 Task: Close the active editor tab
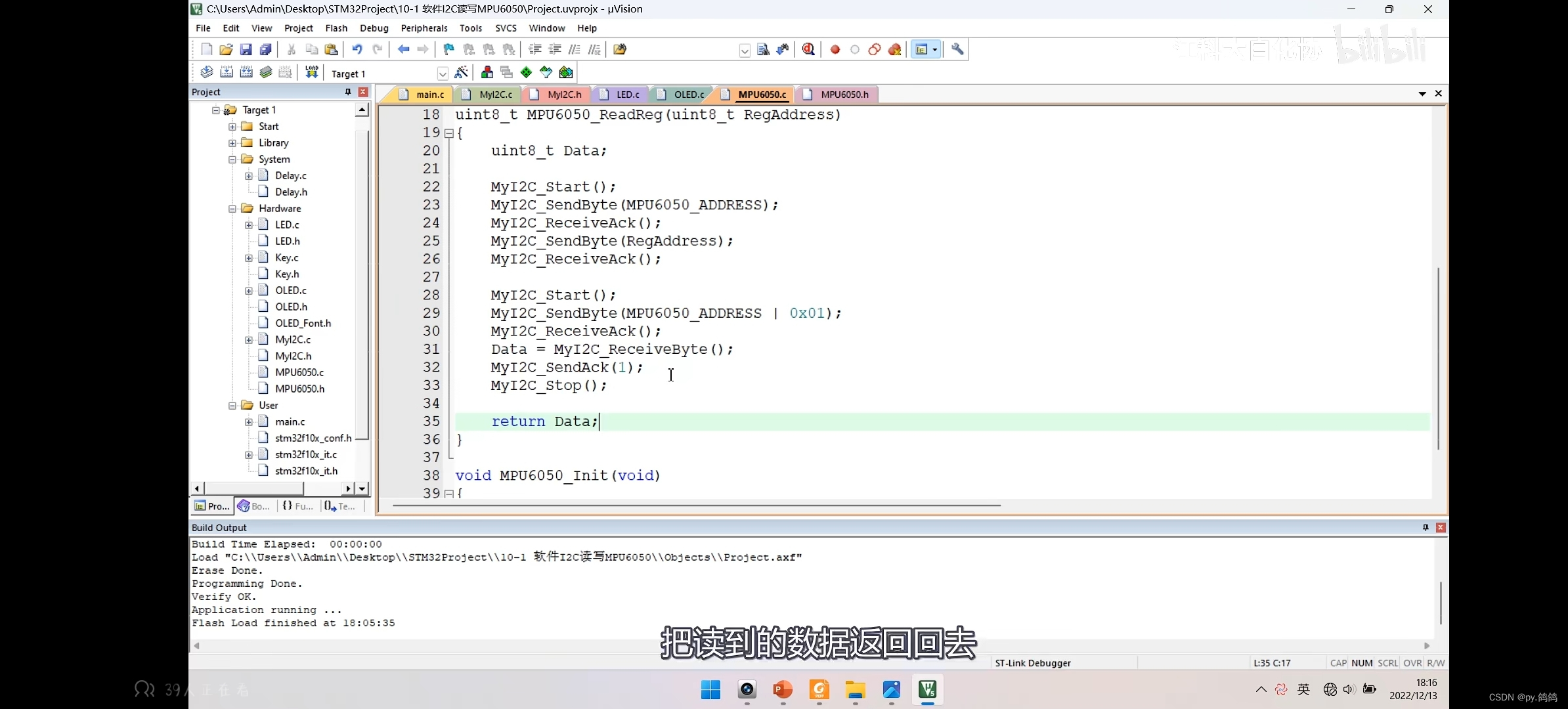[x=1438, y=94]
